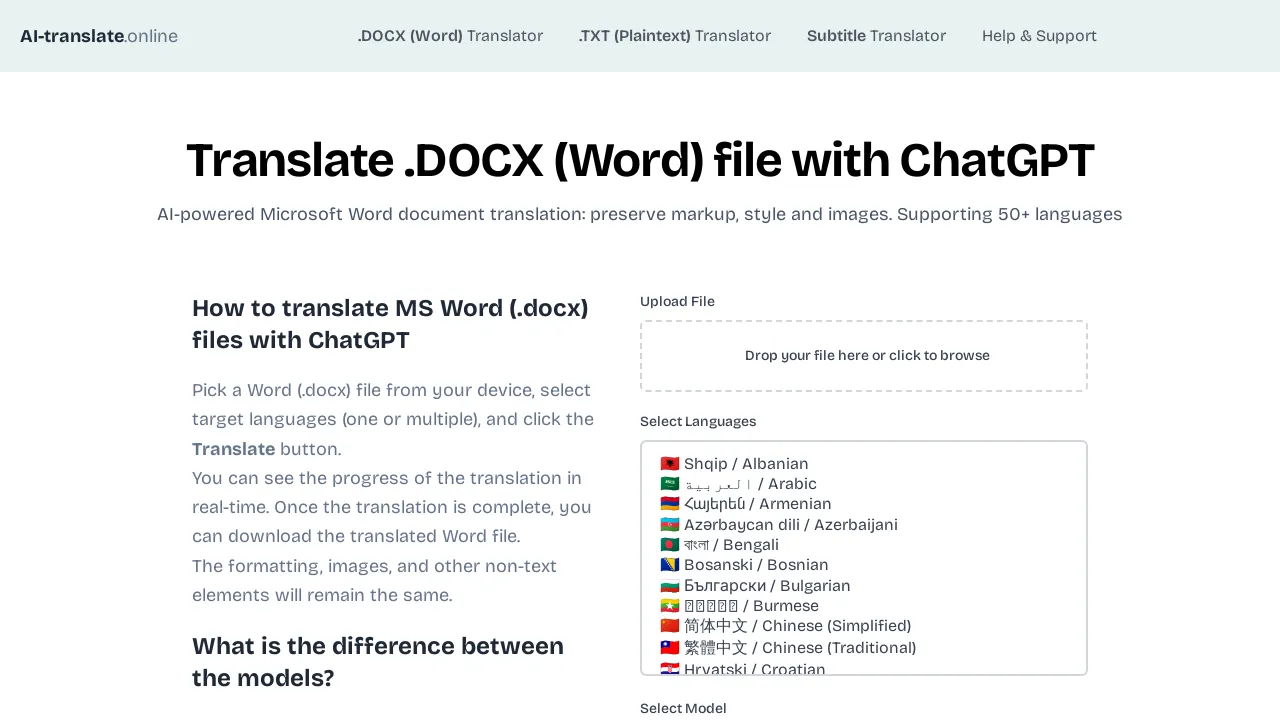1280x720 pixels.
Task: Select the Armenian flag icon
Action: [670, 504]
